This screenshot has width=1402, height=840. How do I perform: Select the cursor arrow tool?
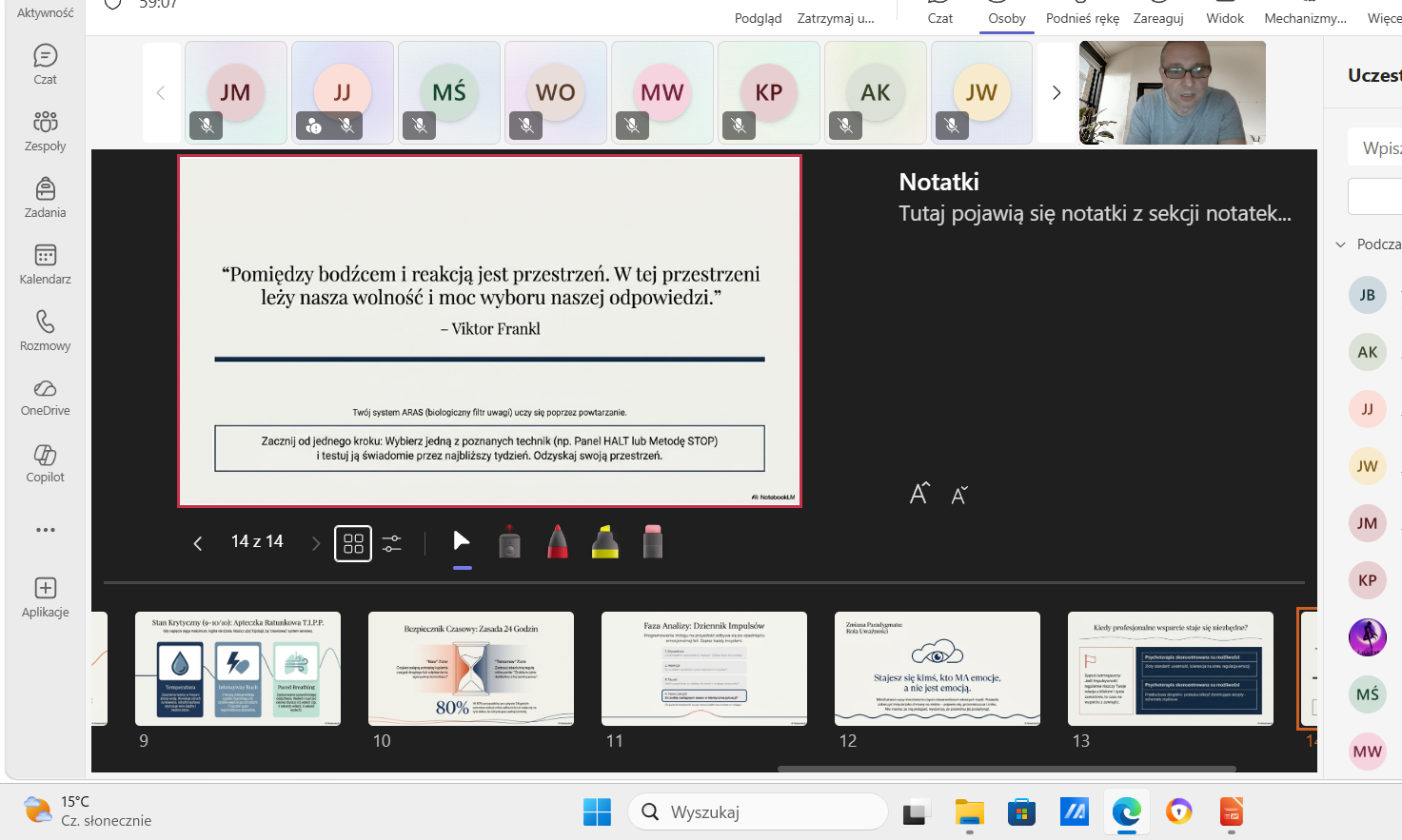tap(462, 541)
